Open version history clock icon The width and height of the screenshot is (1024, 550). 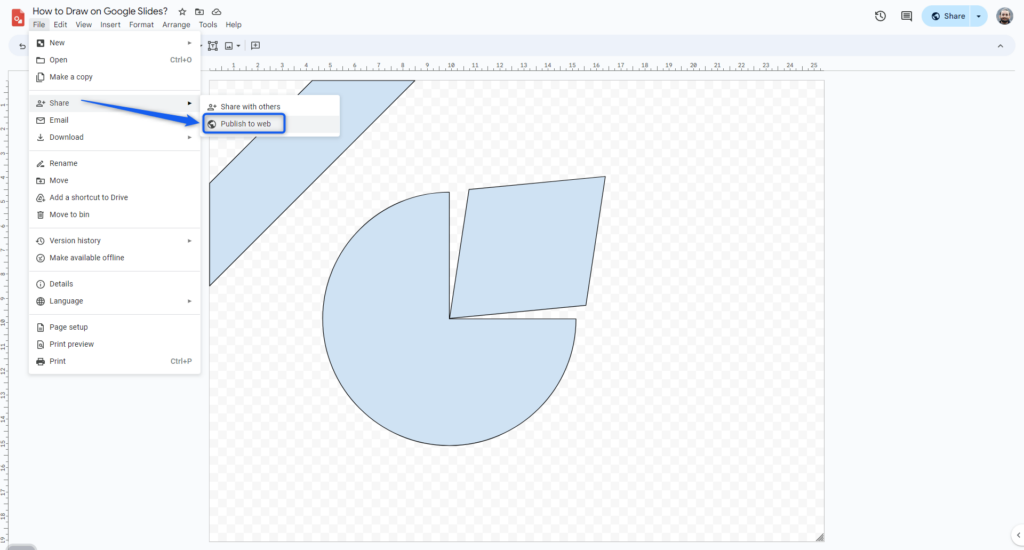coord(880,16)
